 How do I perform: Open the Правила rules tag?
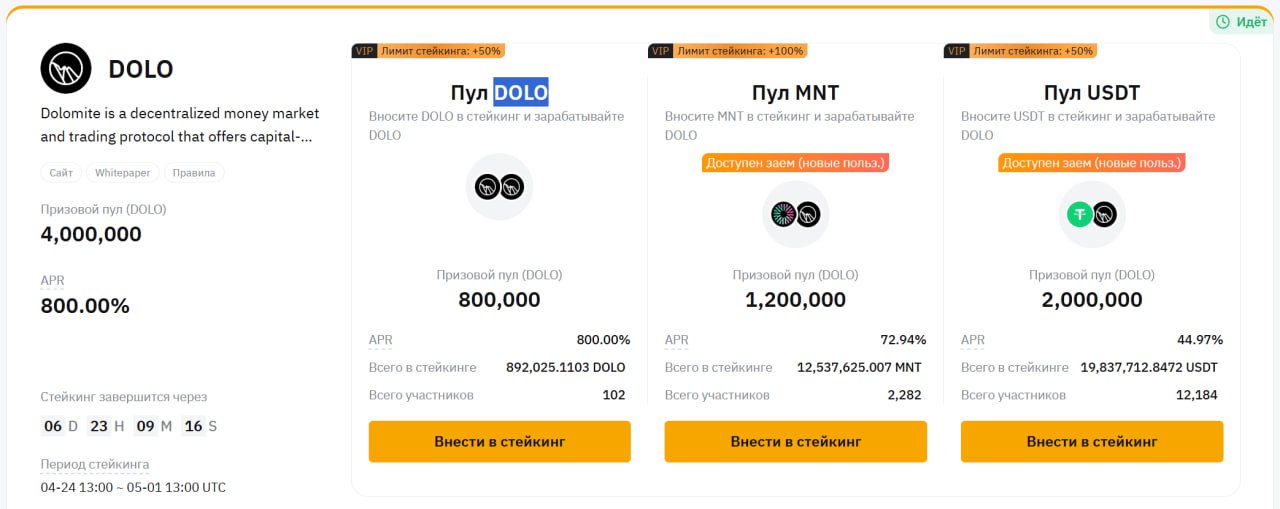pyautogui.click(x=194, y=173)
